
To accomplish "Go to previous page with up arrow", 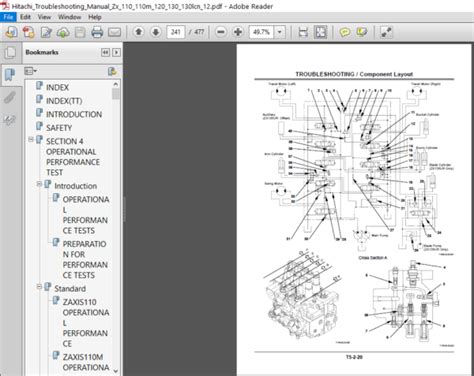I will click(139, 32).
